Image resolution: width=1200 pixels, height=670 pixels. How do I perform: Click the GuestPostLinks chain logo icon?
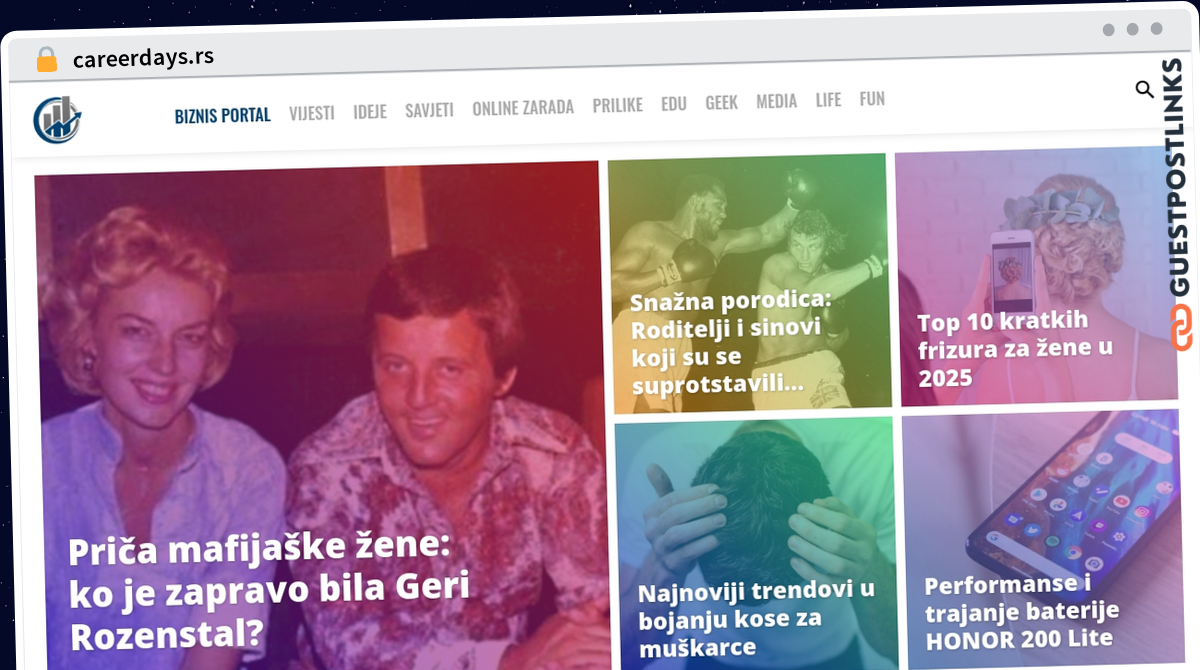coord(1181,327)
